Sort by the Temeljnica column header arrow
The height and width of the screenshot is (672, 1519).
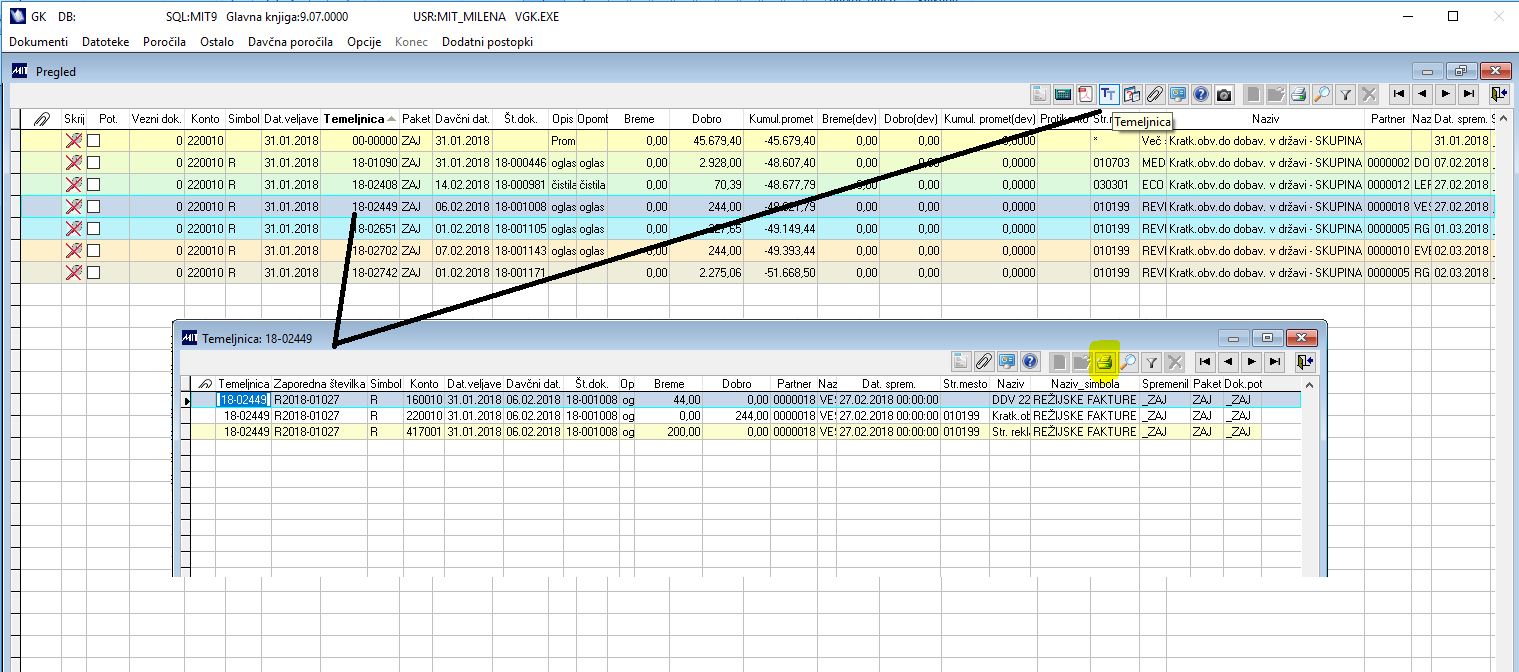(x=392, y=119)
